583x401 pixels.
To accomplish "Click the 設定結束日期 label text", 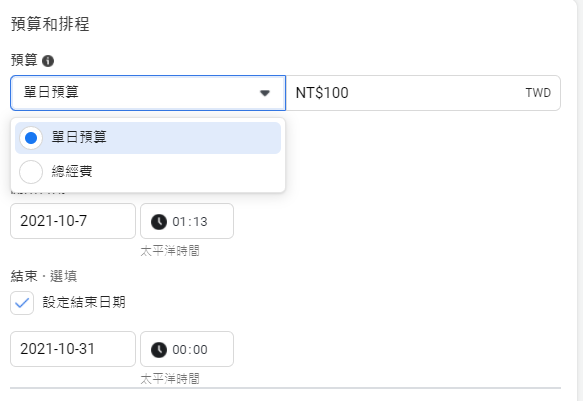I will 84,302.
